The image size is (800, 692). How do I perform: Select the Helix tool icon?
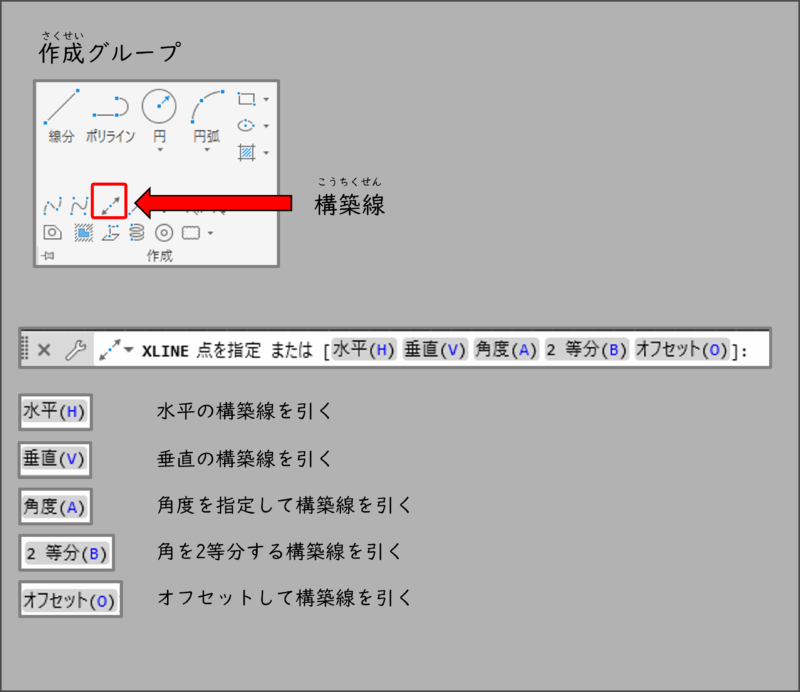tap(136, 233)
